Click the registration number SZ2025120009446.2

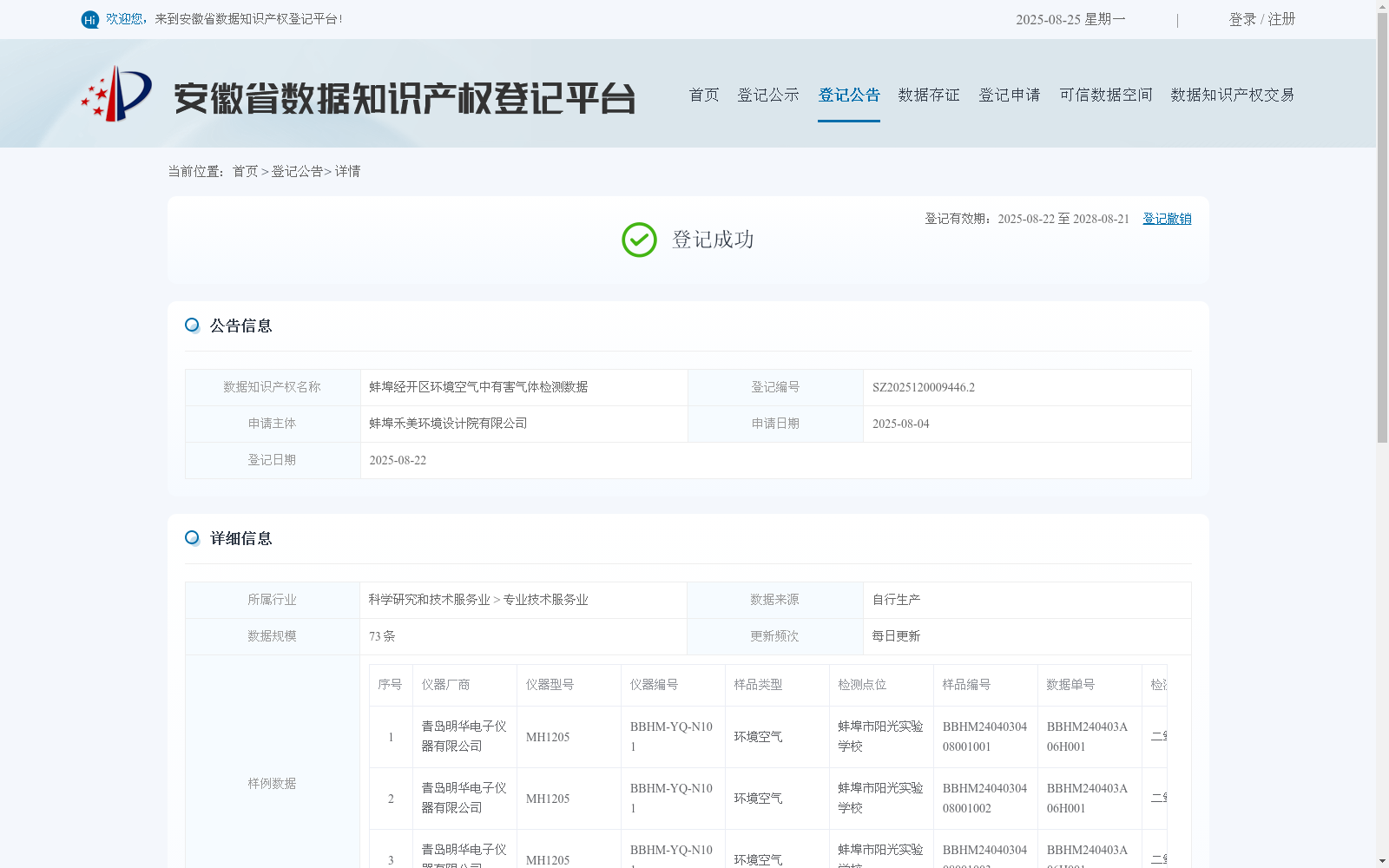point(924,388)
